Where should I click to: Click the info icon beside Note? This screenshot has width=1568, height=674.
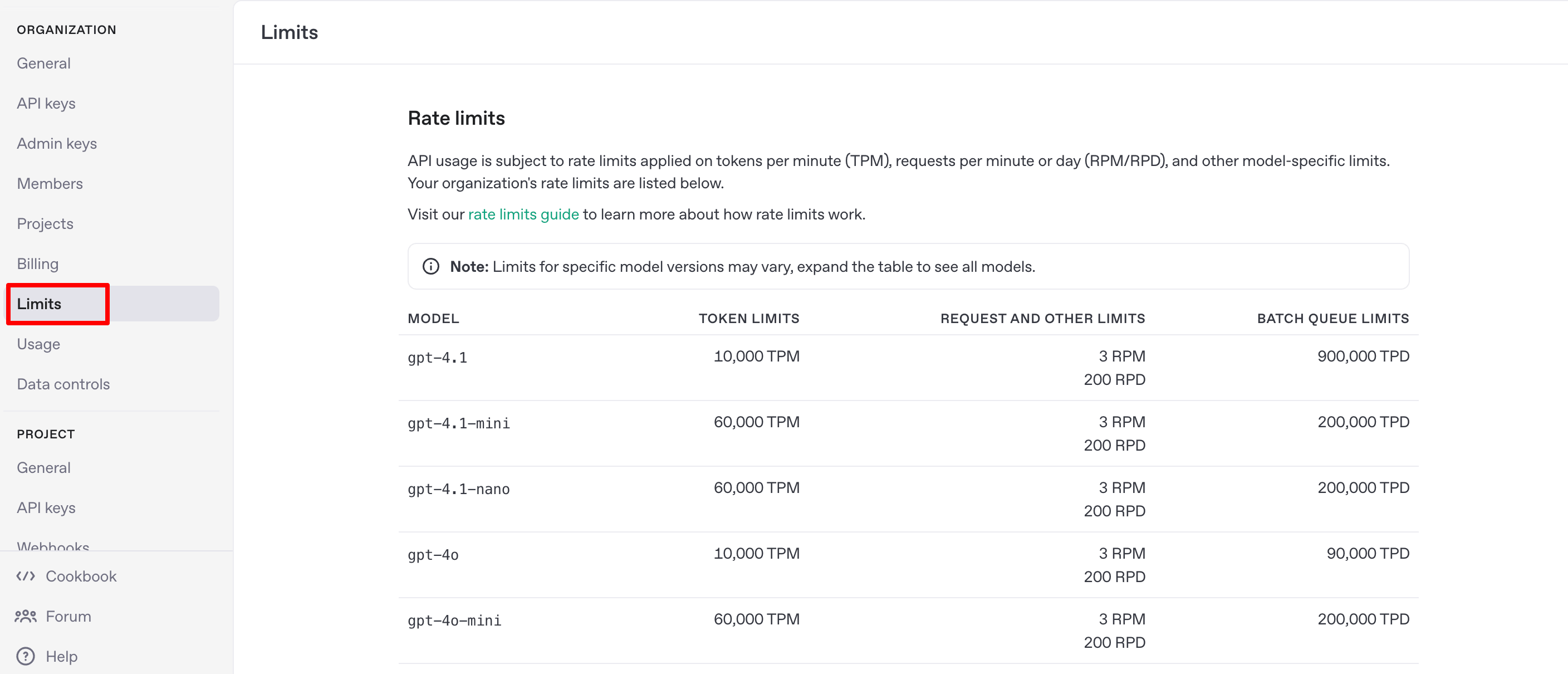pyautogui.click(x=431, y=267)
